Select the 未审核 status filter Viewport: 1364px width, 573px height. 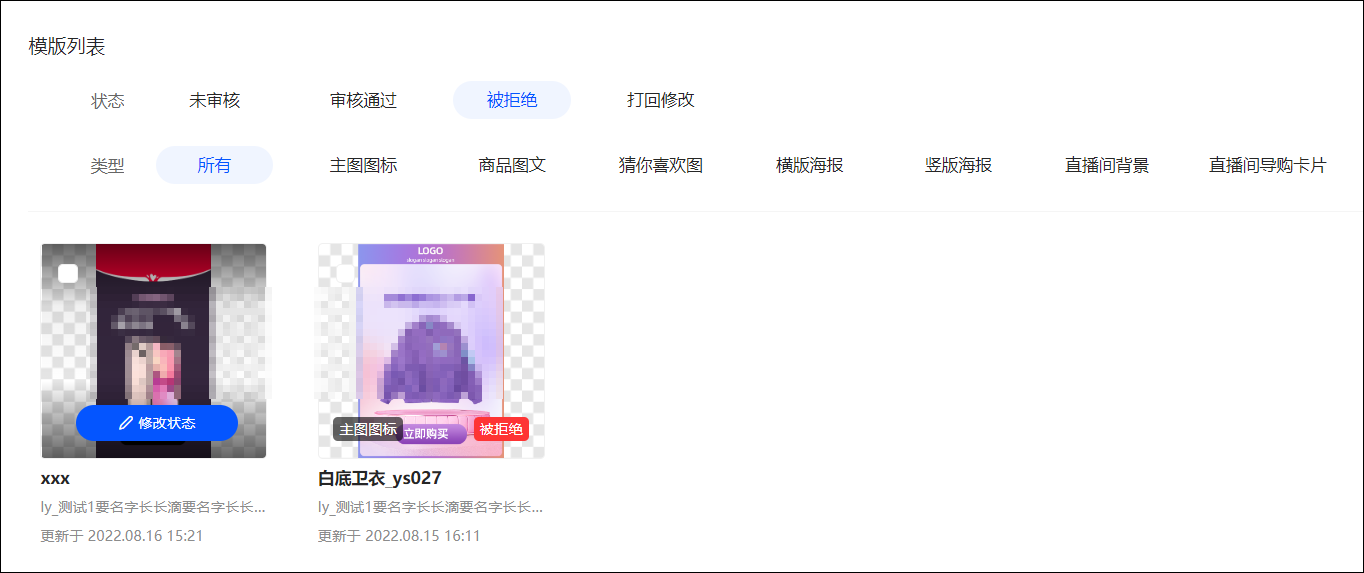tap(215, 100)
